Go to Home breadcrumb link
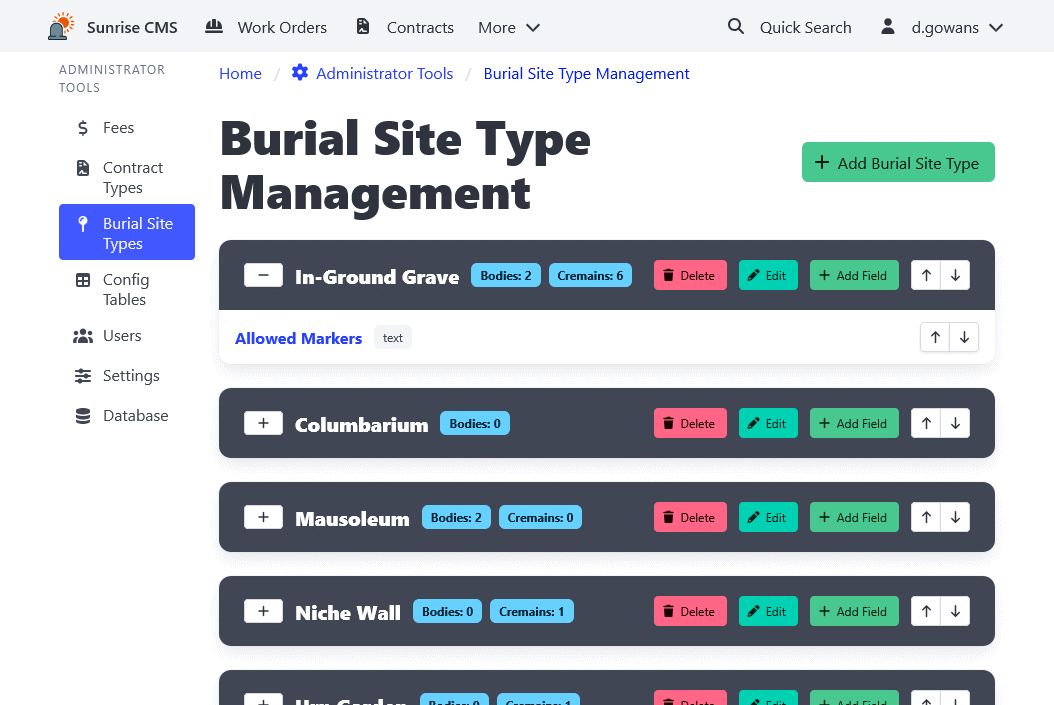The image size is (1054, 705). 240,73
